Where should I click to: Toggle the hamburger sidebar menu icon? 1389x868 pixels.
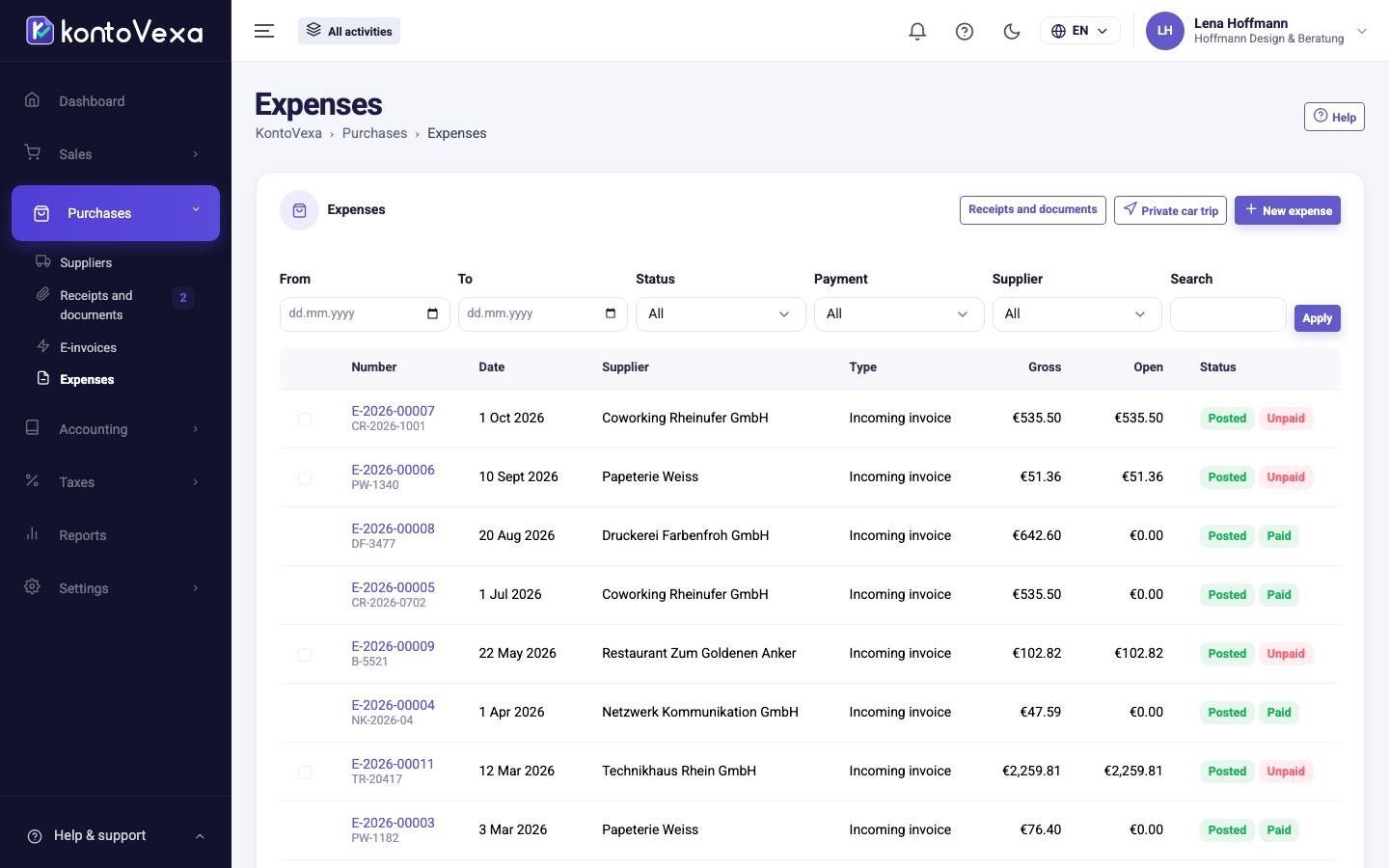(x=264, y=31)
